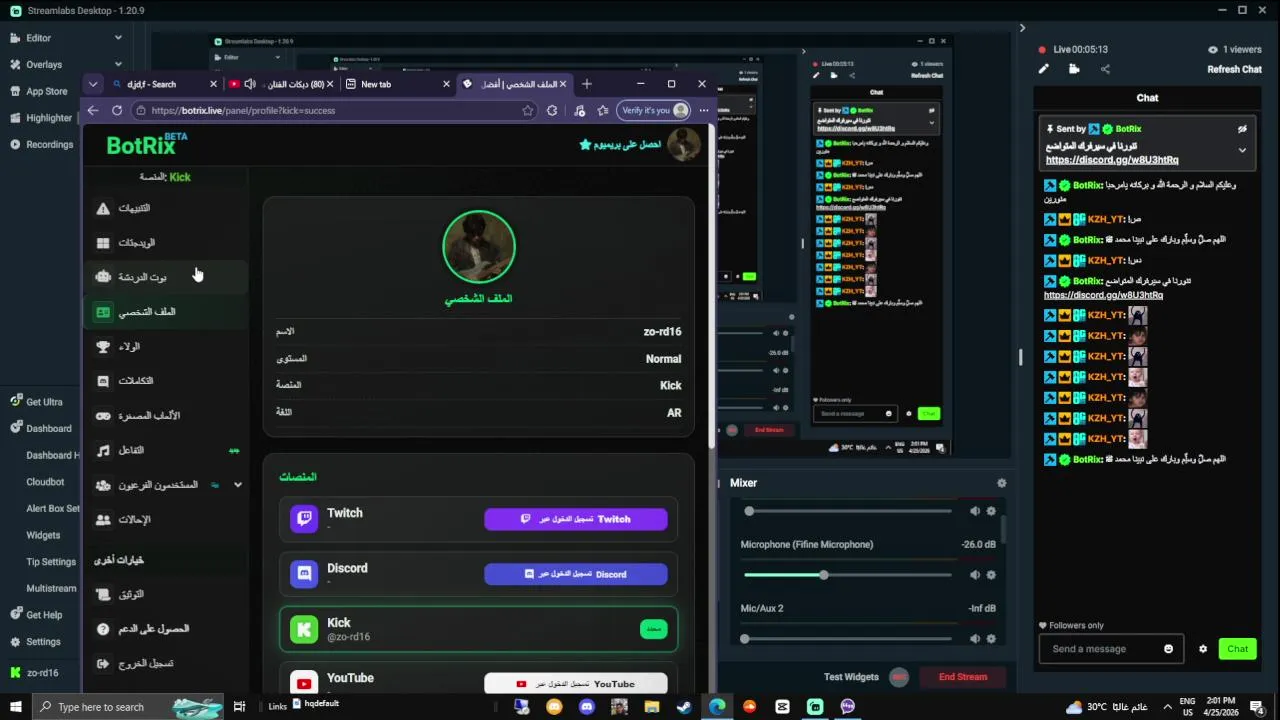
Task: Open Mic/Aux 2 source settings gear
Action: click(x=991, y=639)
